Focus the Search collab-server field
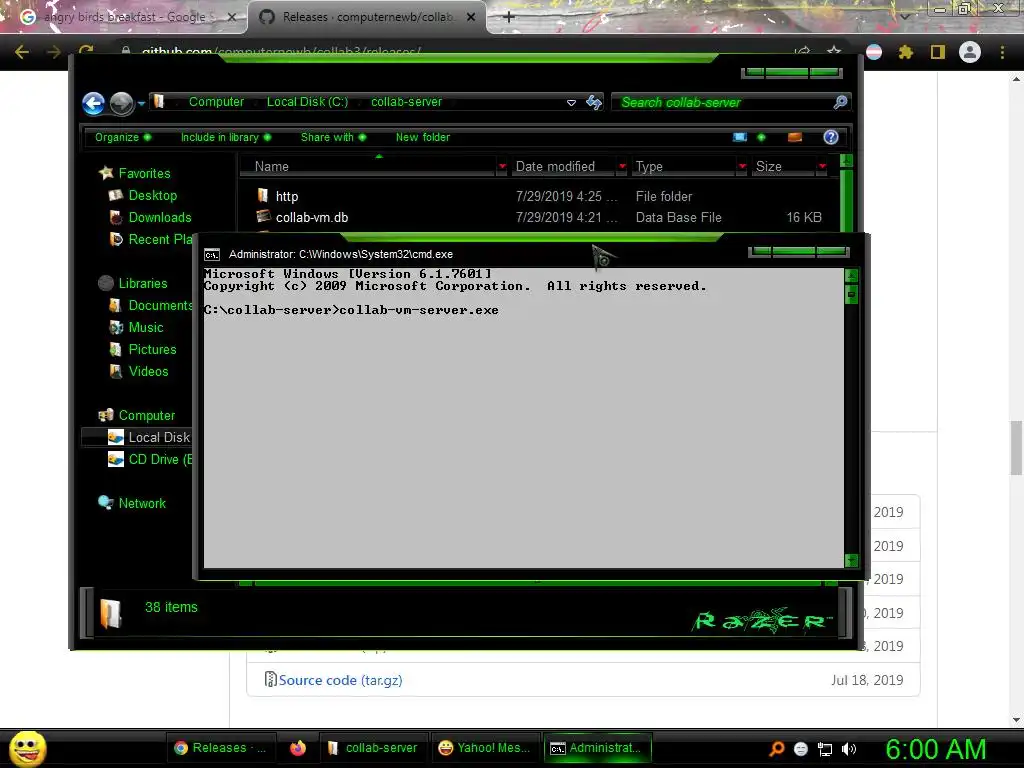This screenshot has width=1024, height=768. point(723,102)
